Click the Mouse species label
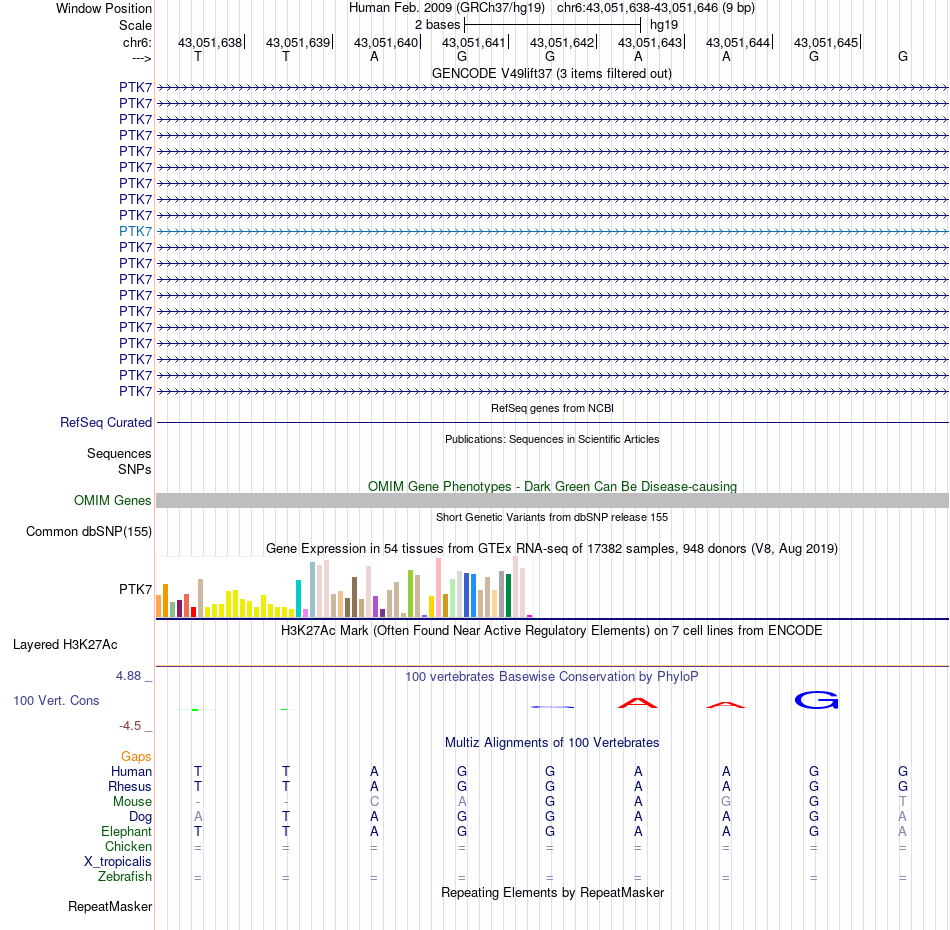Screen dimensions: 950x930 [x=132, y=802]
